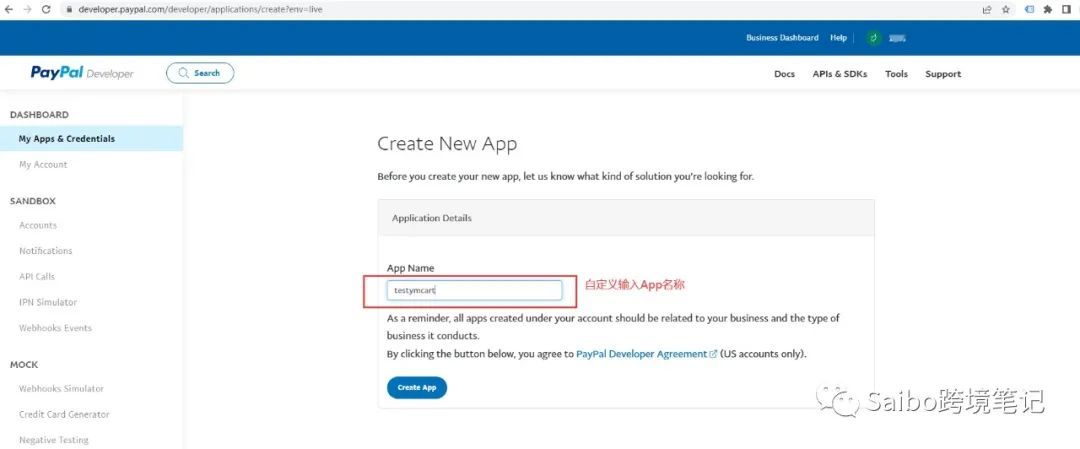Bookmark this page with star icon

[1006, 10]
